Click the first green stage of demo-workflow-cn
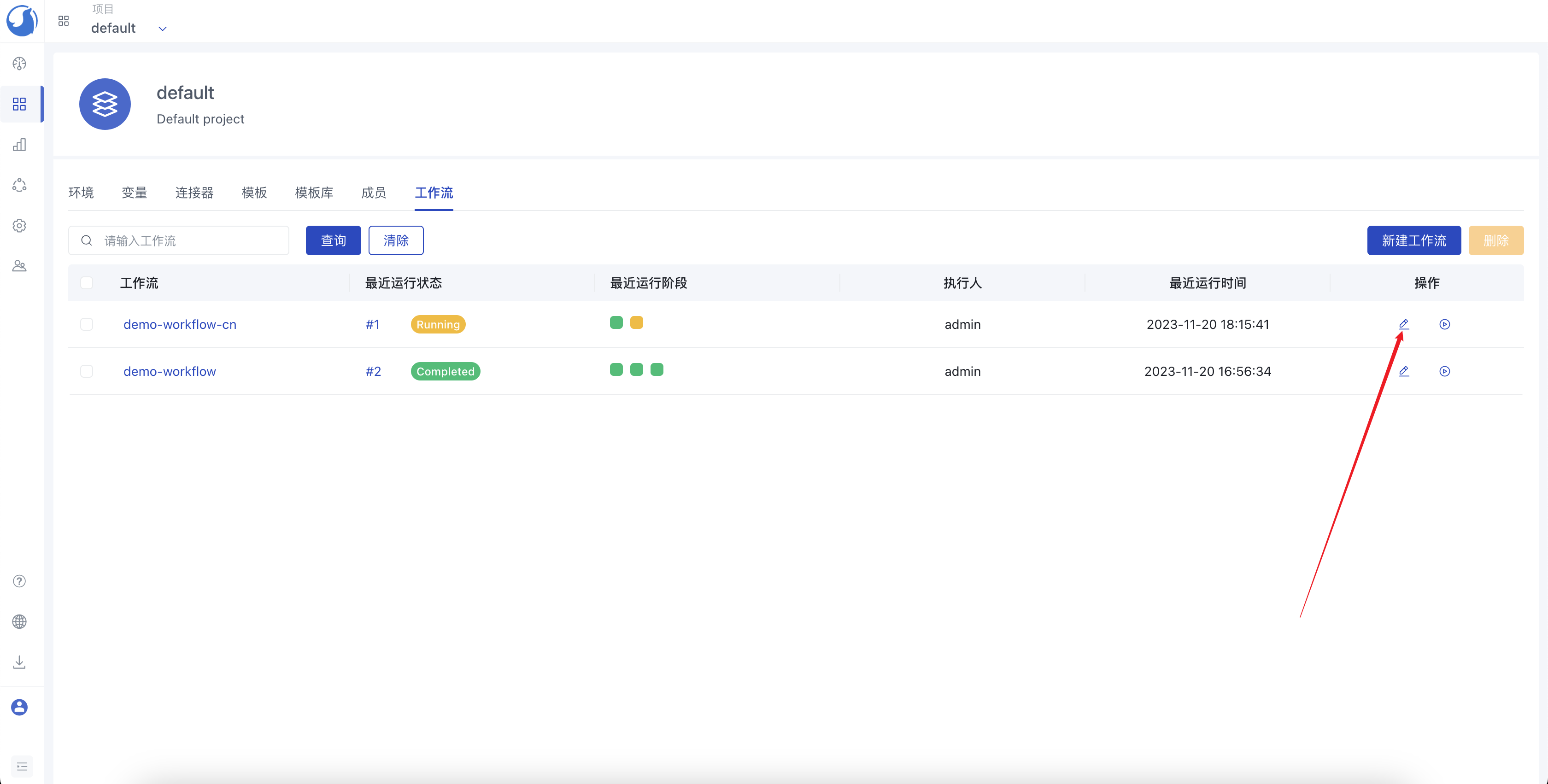Screen dimensions: 1548x784 [x=616, y=322]
